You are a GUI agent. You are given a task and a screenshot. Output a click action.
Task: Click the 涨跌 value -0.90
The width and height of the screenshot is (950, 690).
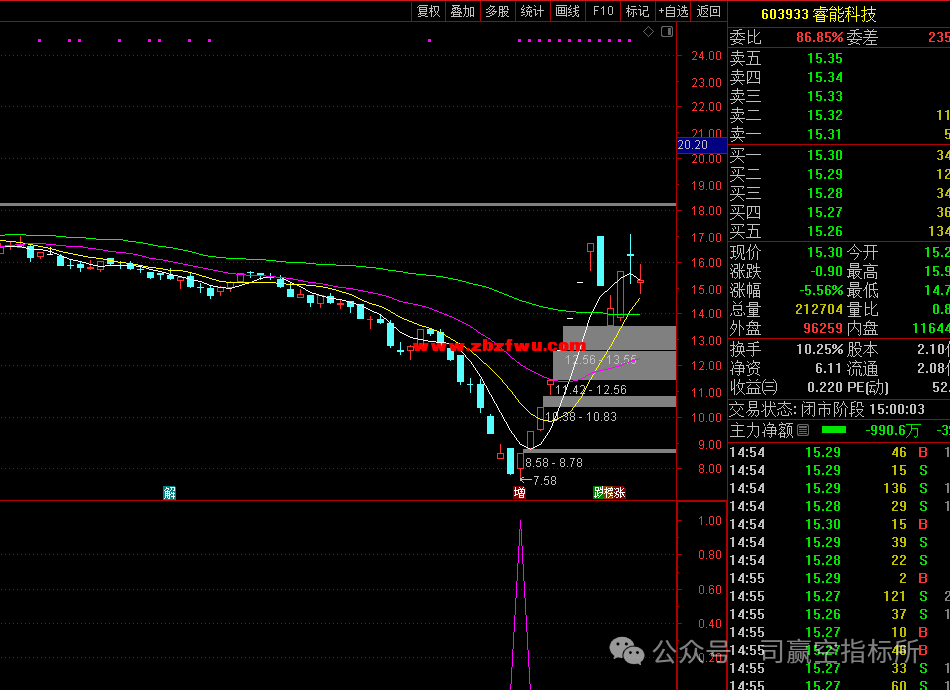(x=826, y=271)
